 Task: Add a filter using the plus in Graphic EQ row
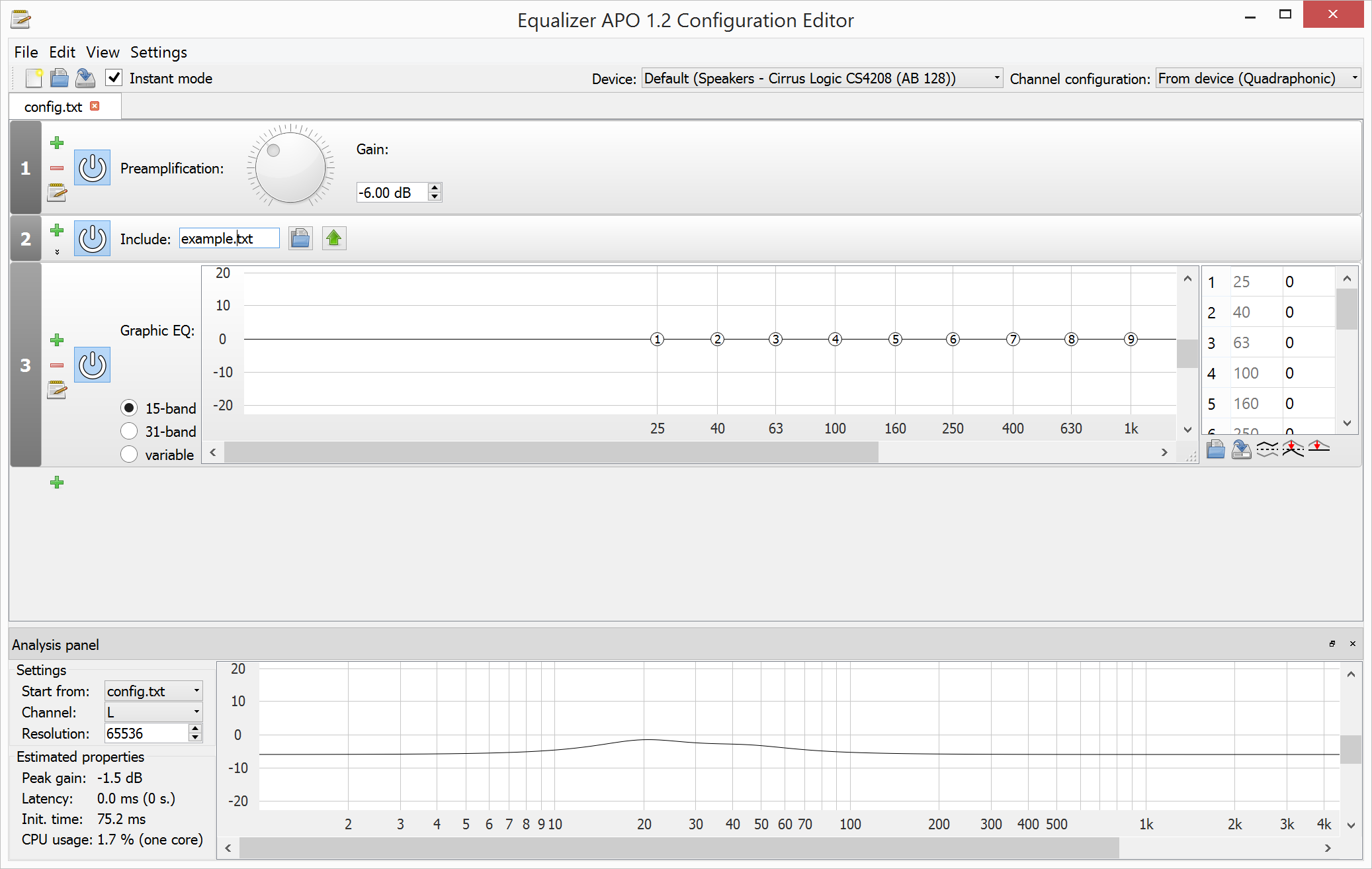(57, 340)
